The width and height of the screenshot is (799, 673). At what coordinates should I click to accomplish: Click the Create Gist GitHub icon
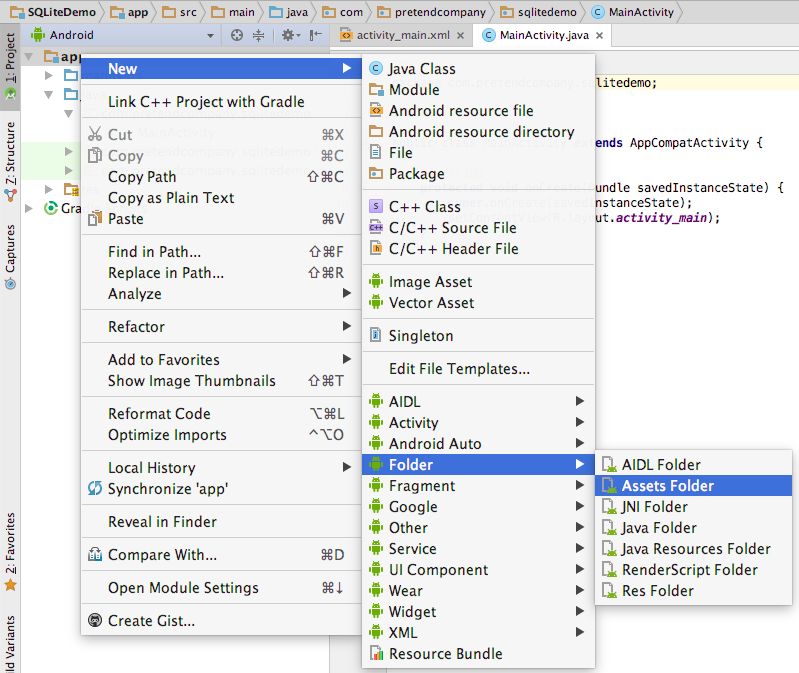(95, 620)
